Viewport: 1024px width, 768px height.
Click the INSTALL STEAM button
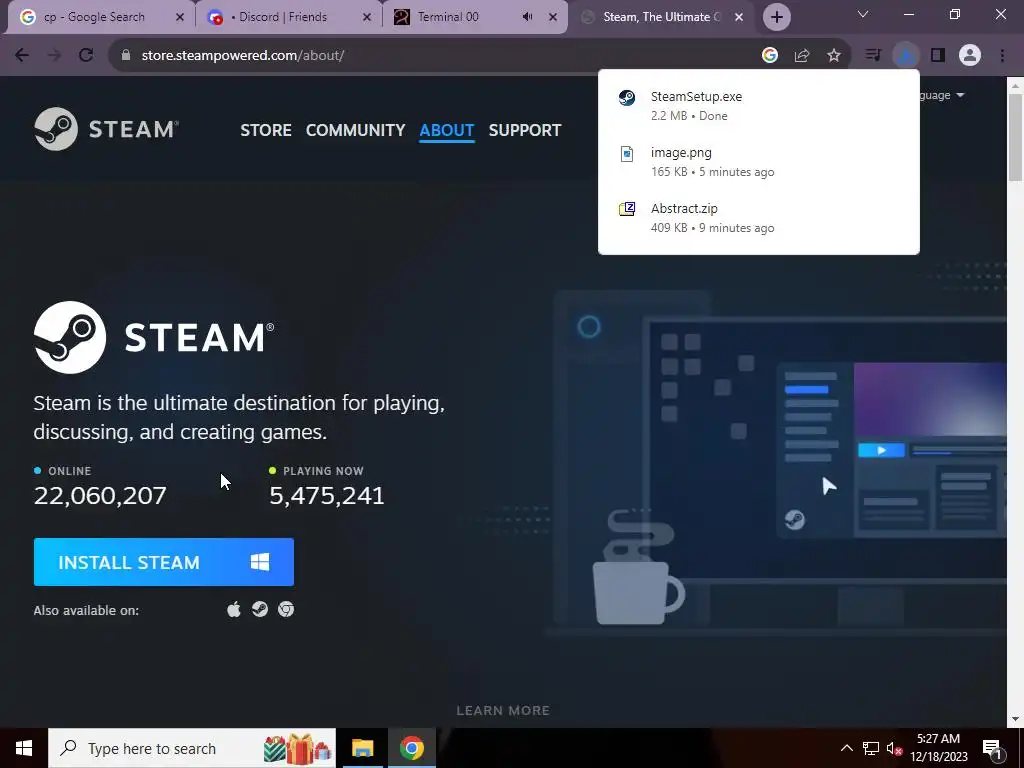coord(164,562)
